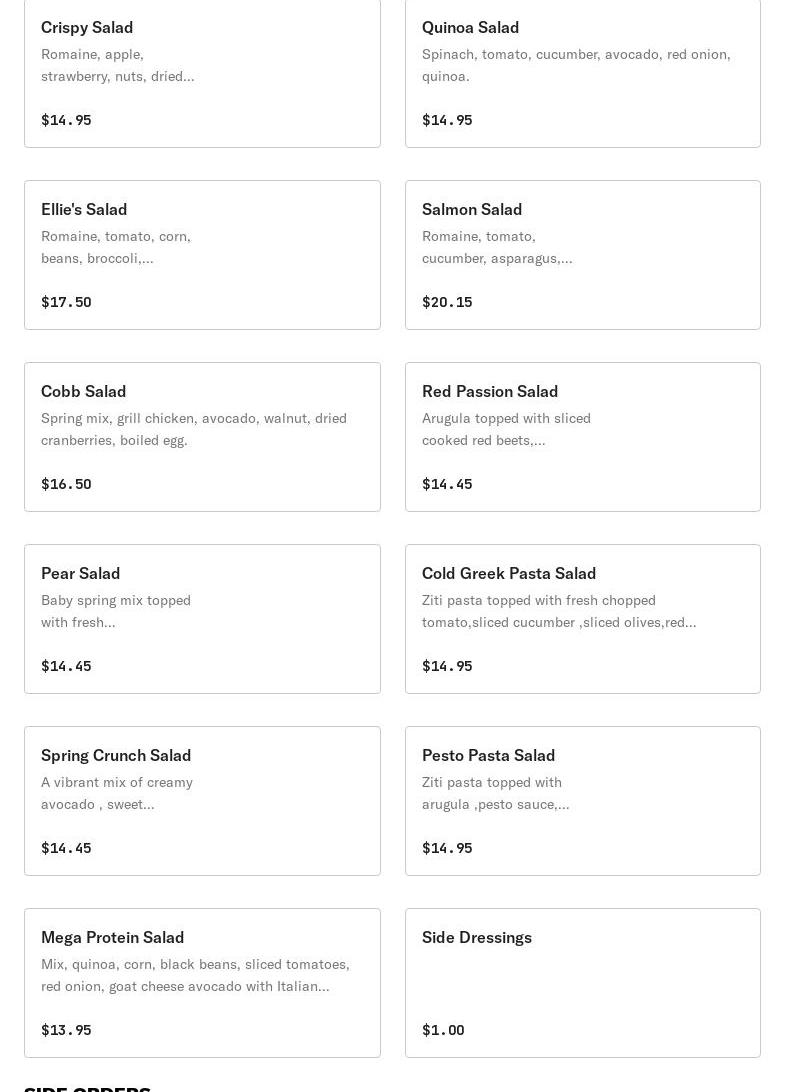The width and height of the screenshot is (785, 1092).
Task: Select the Quinoa Salad card
Action: 582,72
